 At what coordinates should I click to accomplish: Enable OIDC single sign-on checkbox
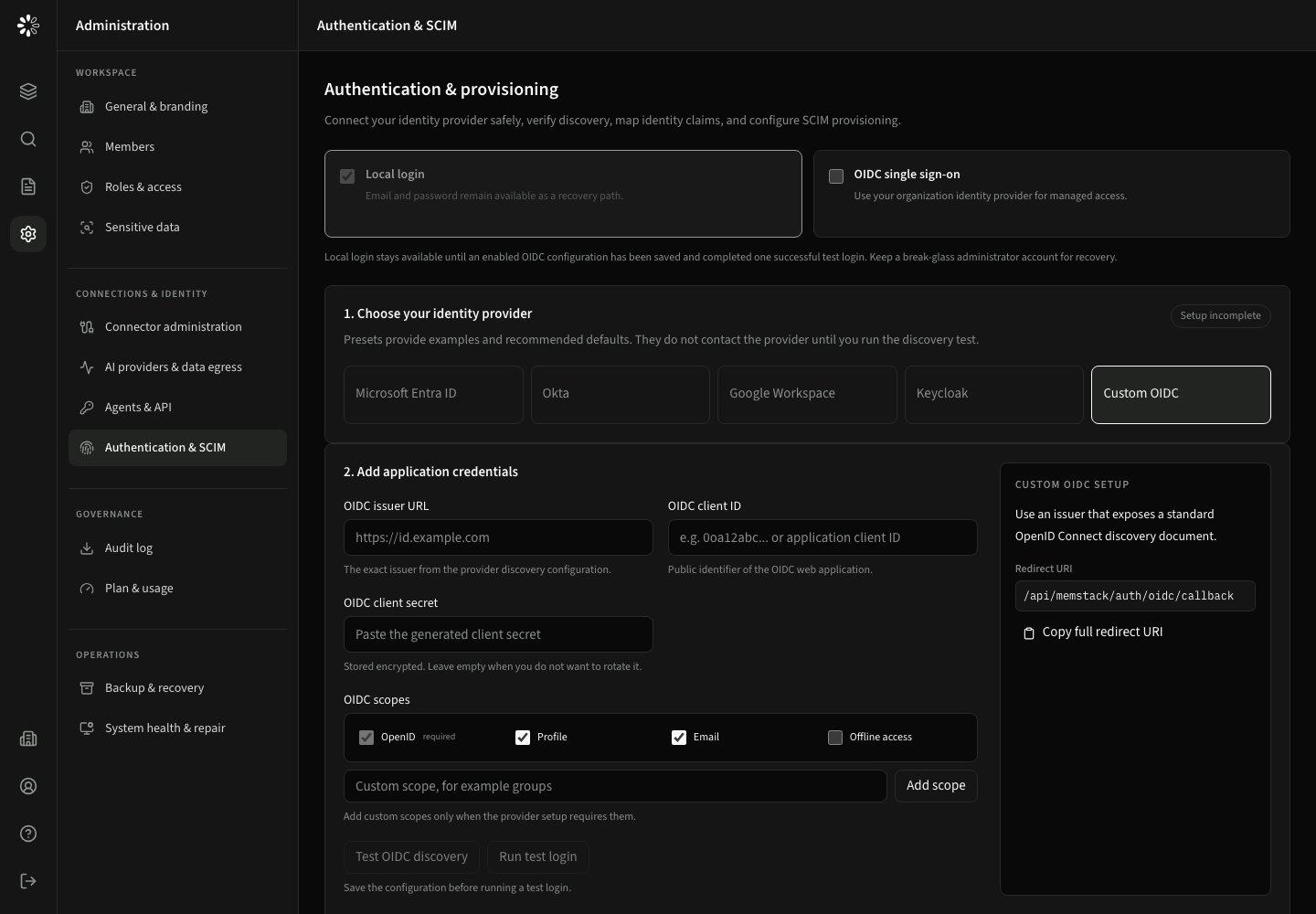836,176
